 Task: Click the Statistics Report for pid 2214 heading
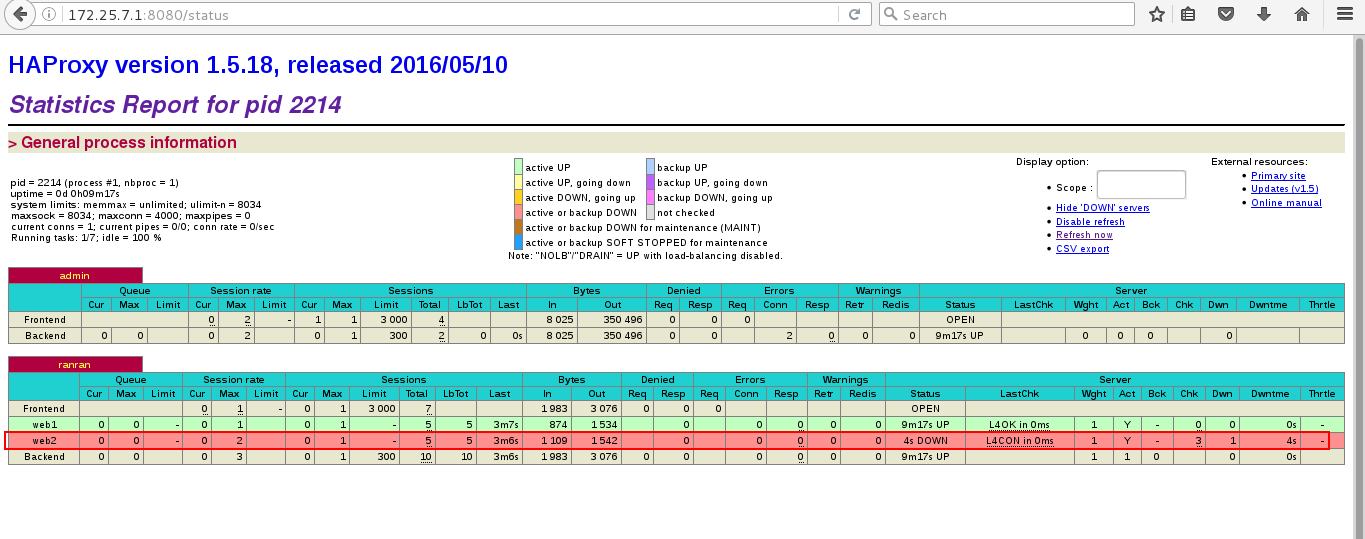pos(175,104)
